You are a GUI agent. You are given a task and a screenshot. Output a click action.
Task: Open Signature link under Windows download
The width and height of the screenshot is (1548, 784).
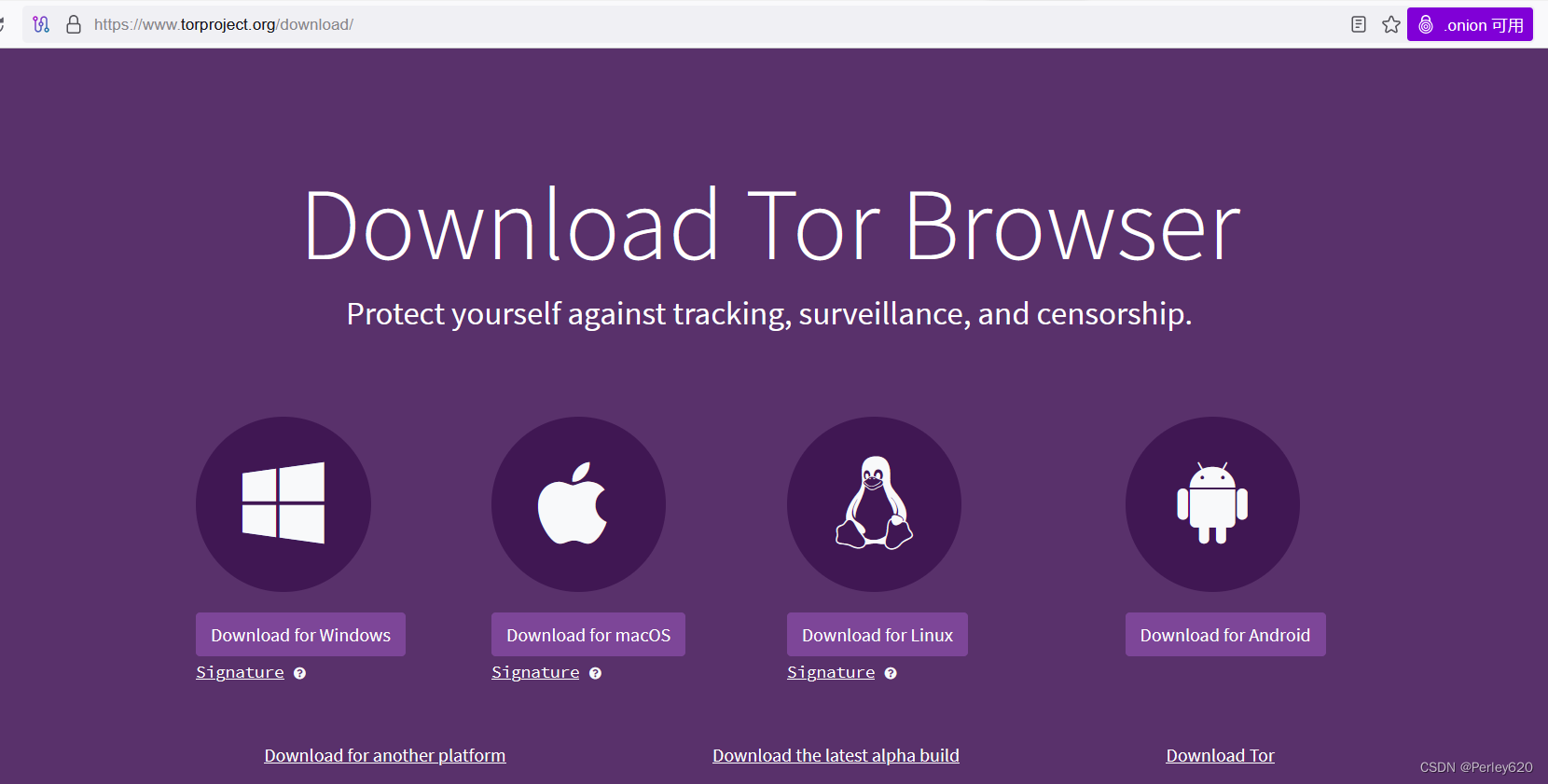pos(240,672)
